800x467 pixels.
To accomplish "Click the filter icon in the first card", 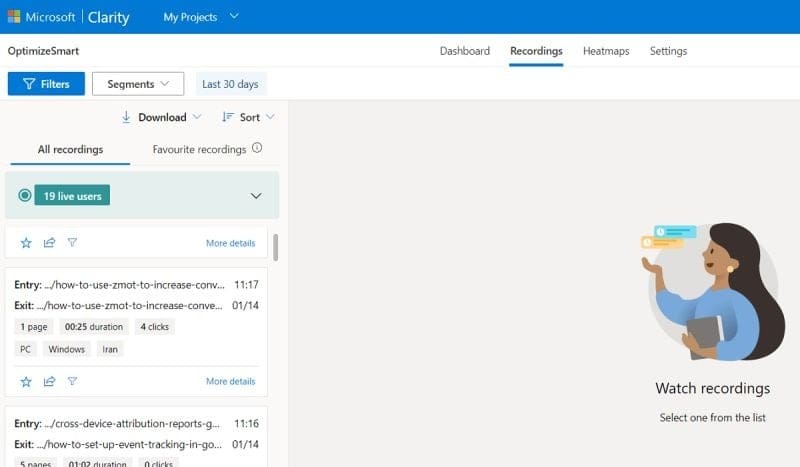I will tap(72, 242).
